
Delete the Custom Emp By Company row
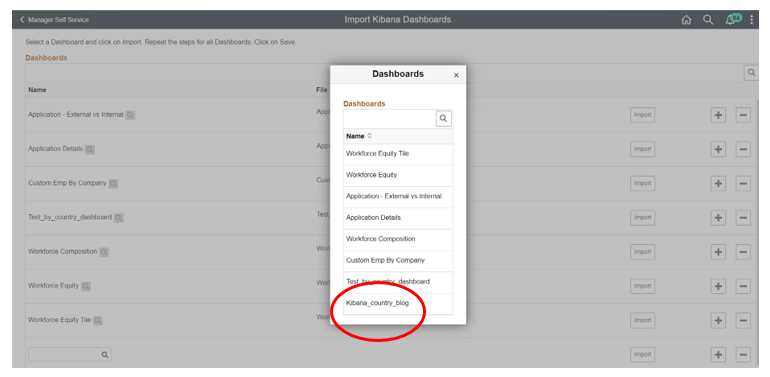(743, 183)
